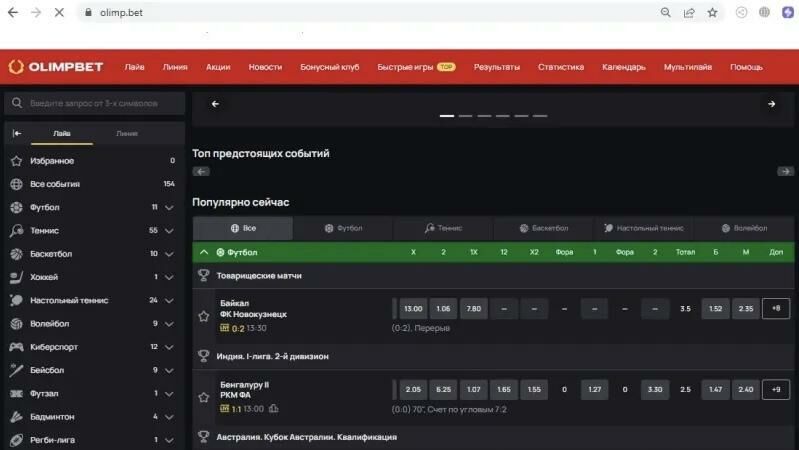Collapse the green Футбол section header
The width and height of the screenshot is (799, 450).
tap(204, 252)
